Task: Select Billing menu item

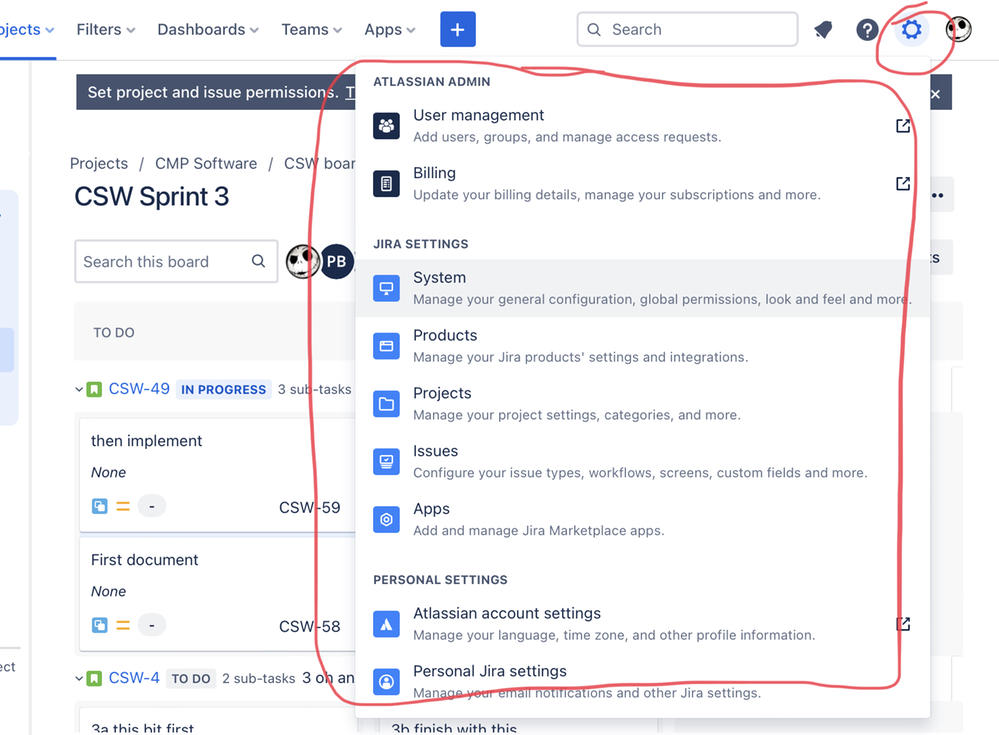Action: [642, 184]
